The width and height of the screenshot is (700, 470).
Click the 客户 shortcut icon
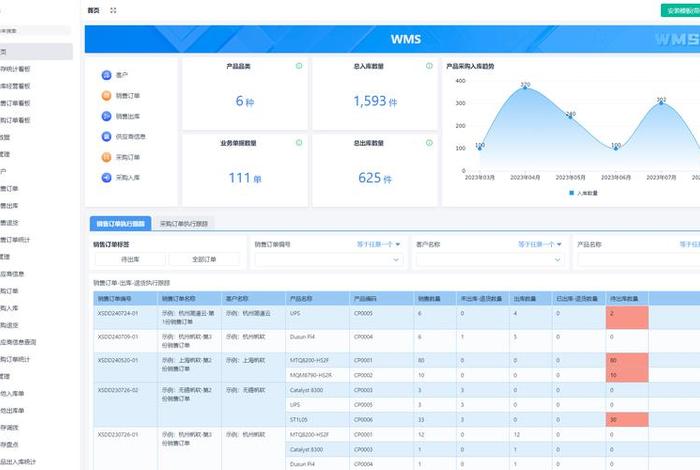(x=107, y=75)
